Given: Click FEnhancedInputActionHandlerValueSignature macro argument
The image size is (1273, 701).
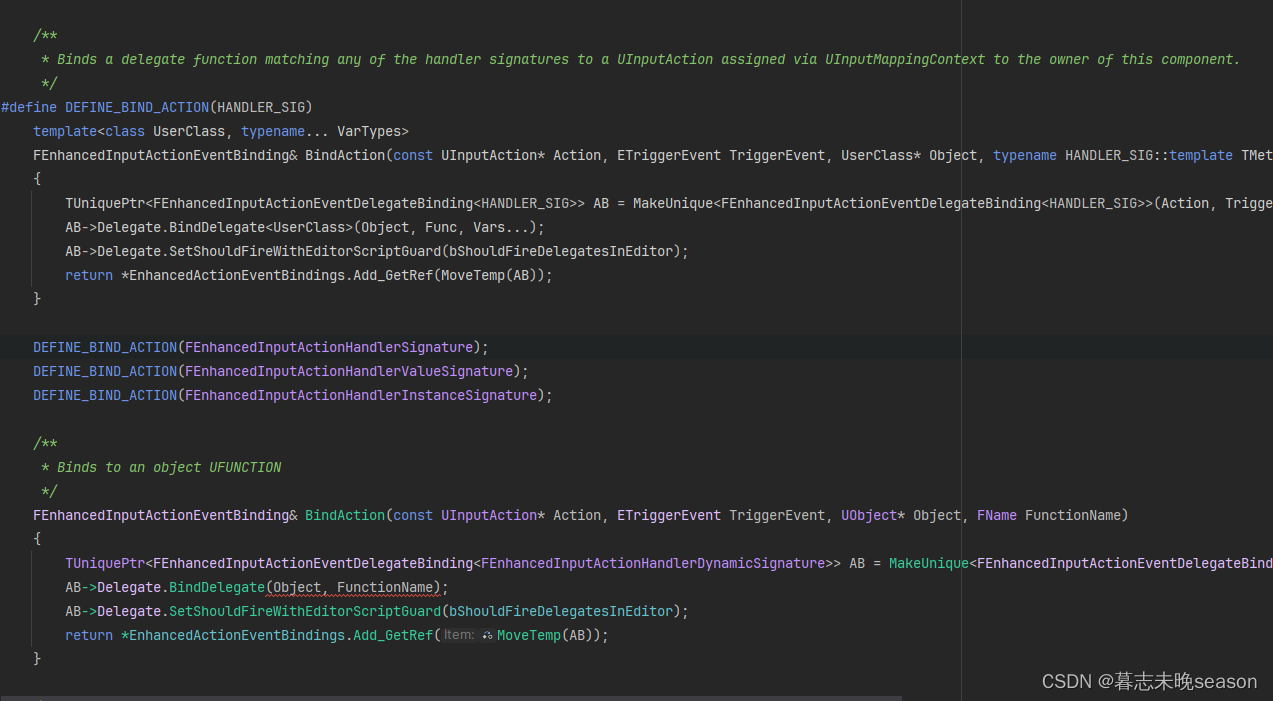Looking at the screenshot, I should [349, 371].
